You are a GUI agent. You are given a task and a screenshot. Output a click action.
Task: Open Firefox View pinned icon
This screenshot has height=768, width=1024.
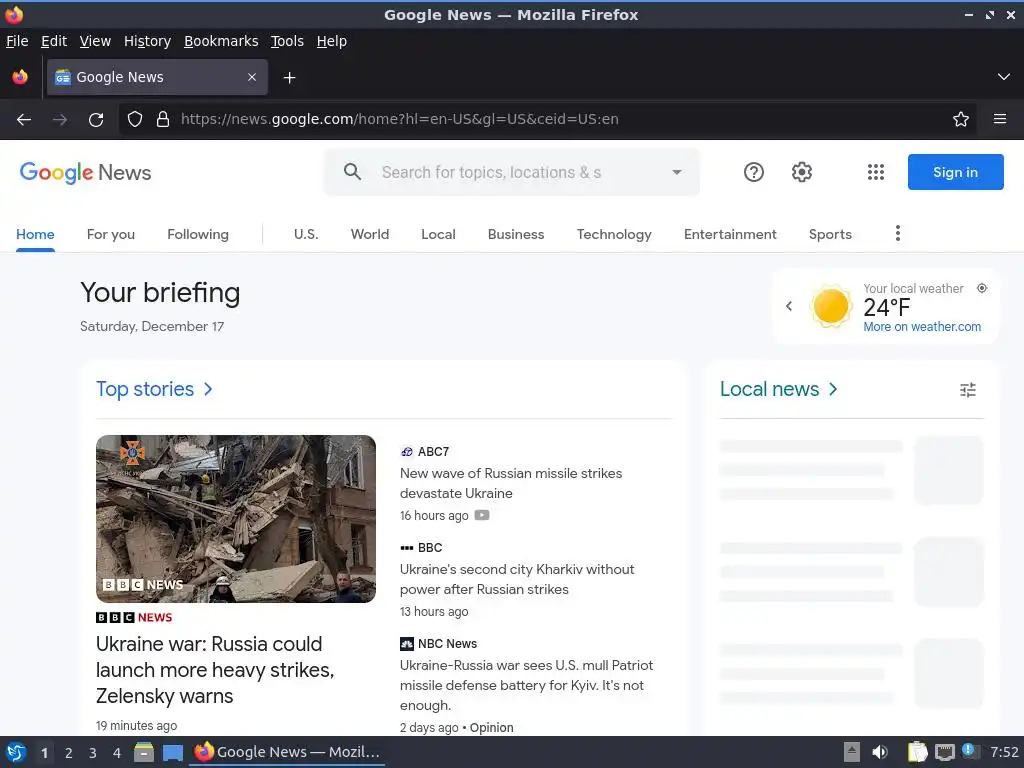(20, 77)
